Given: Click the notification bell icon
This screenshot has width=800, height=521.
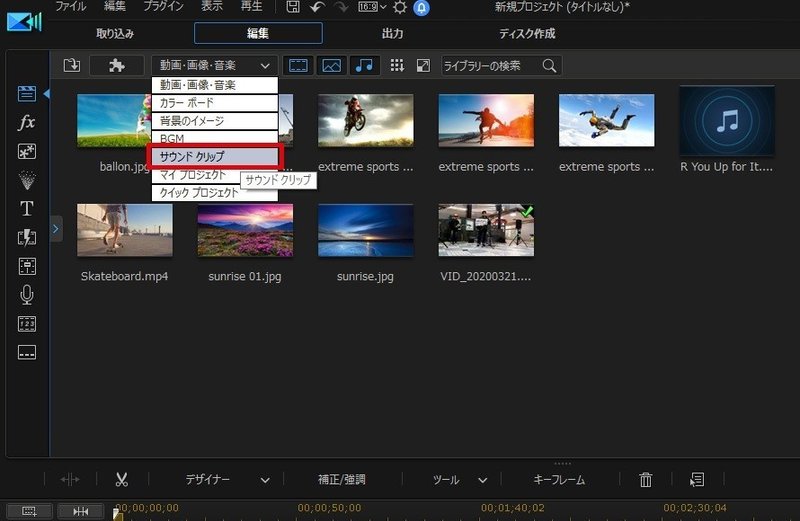Looking at the screenshot, I should click(x=421, y=8).
